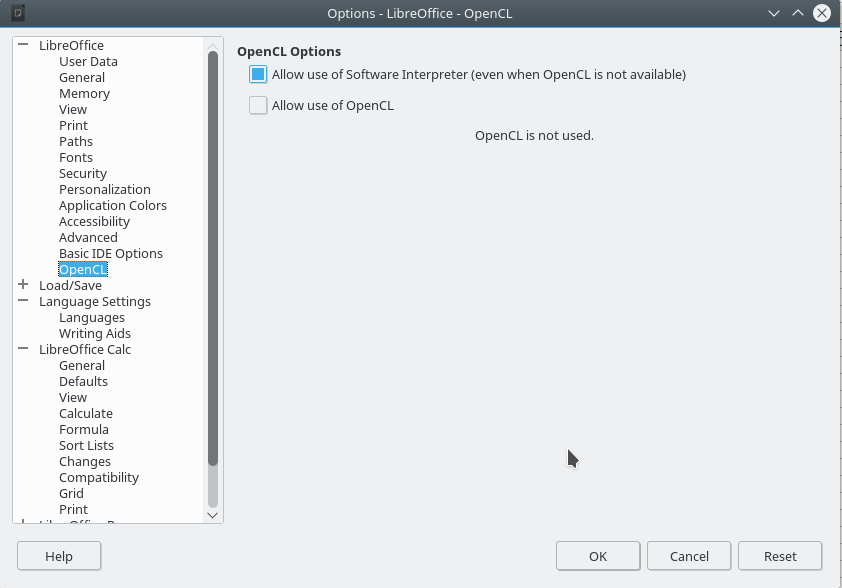Select the Personalization entry
Viewport: 842px width, 588px height.
coord(105,190)
